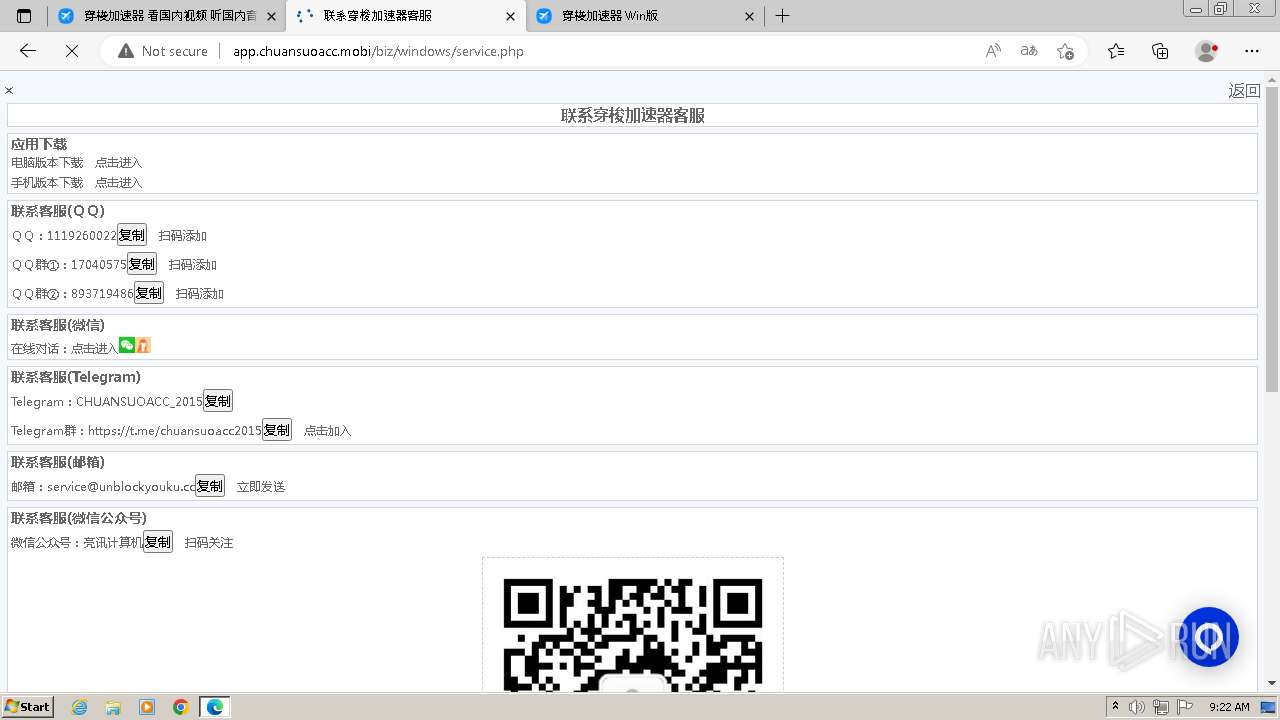The image size is (1280, 720).
Task: Copy the Telegram group link
Action: pos(277,430)
